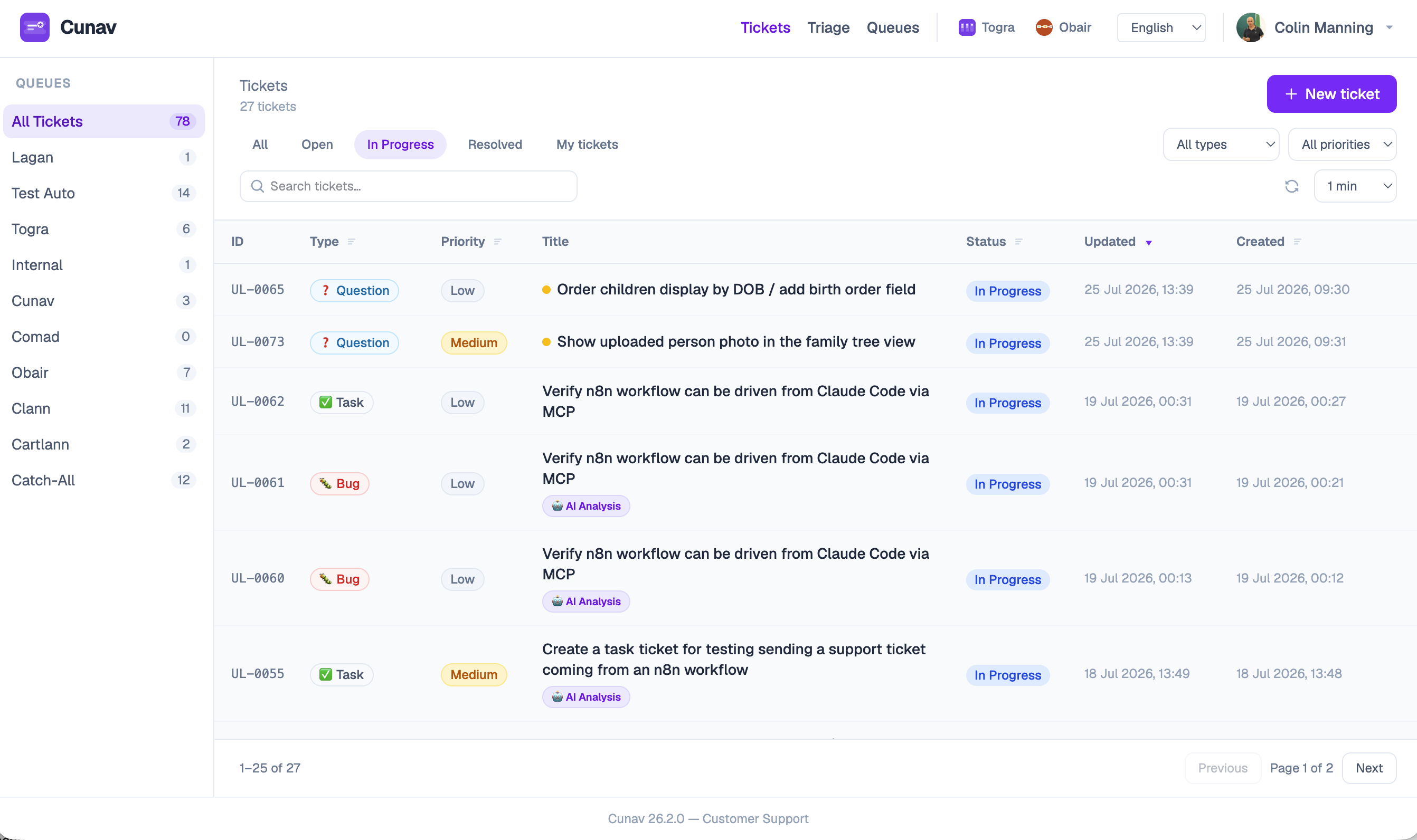Select the Catch-All queue

pos(103,480)
